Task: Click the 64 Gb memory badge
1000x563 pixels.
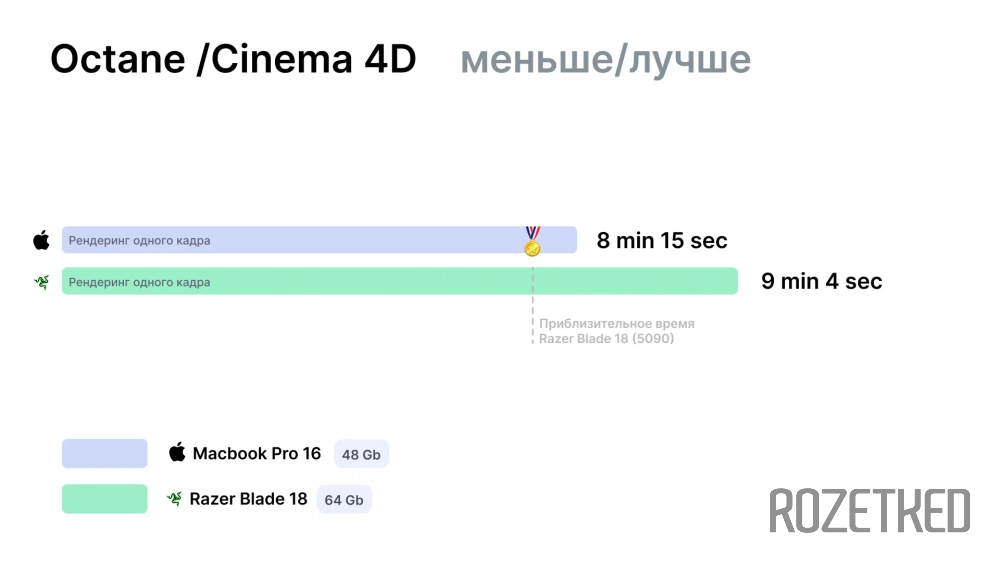Action: pos(344,499)
